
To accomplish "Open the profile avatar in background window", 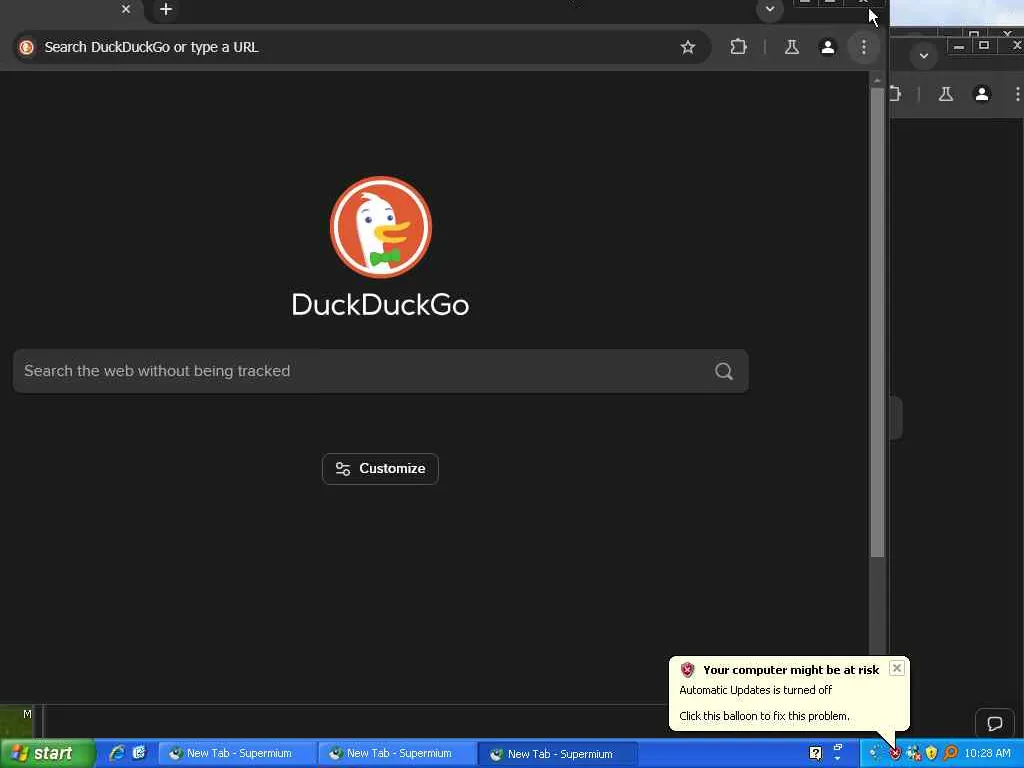I will tap(982, 94).
